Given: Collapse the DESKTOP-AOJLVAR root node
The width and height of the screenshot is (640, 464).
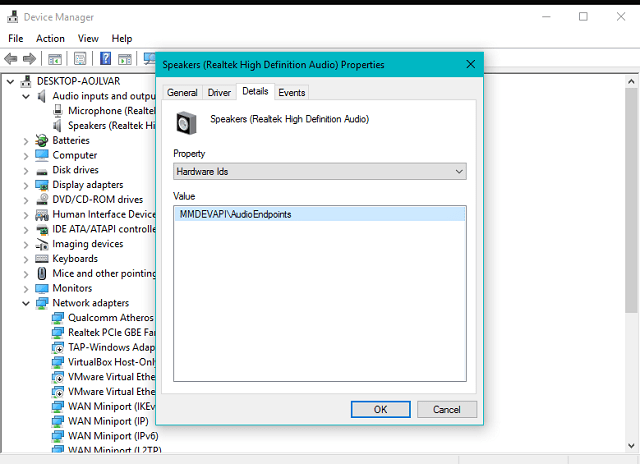Looking at the screenshot, I should pos(11,82).
